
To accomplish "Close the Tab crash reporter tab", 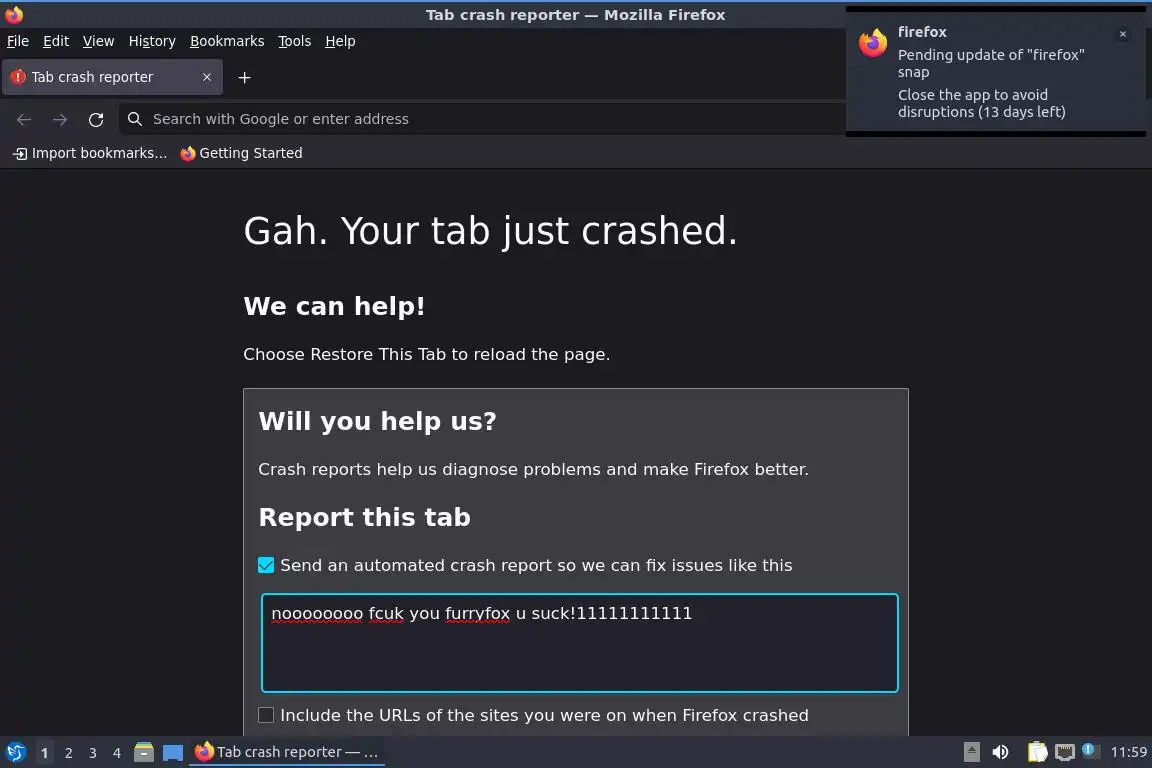I will click(206, 76).
